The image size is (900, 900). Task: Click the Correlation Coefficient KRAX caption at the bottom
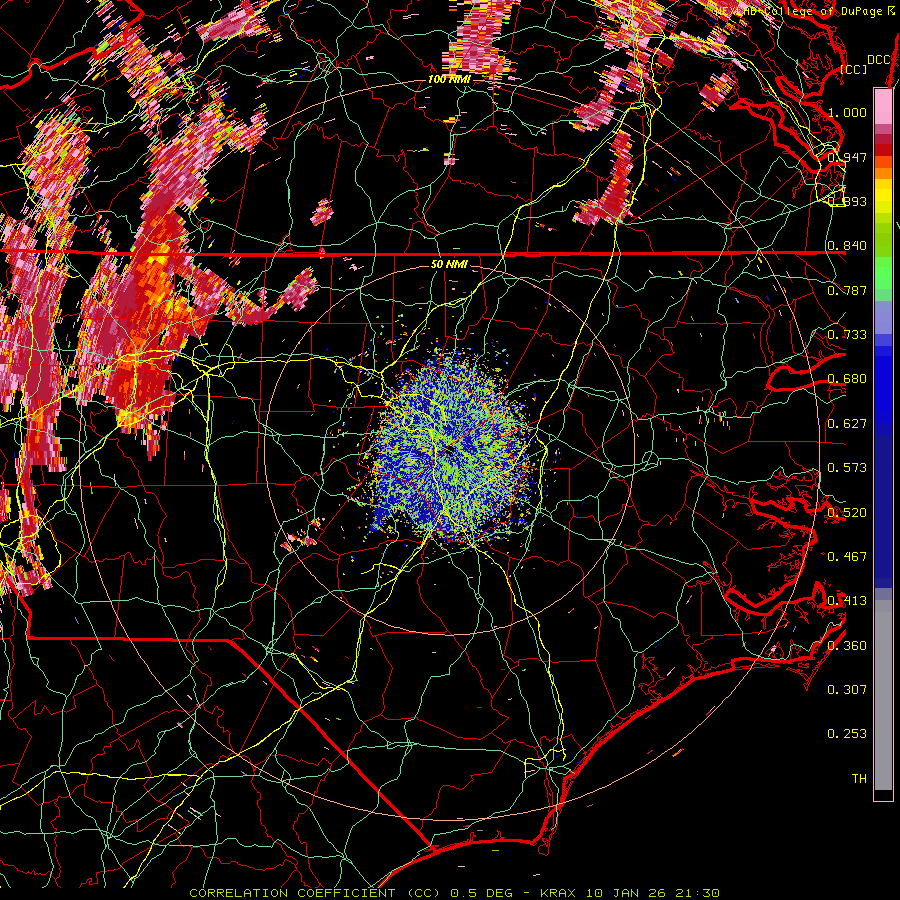pos(455,893)
